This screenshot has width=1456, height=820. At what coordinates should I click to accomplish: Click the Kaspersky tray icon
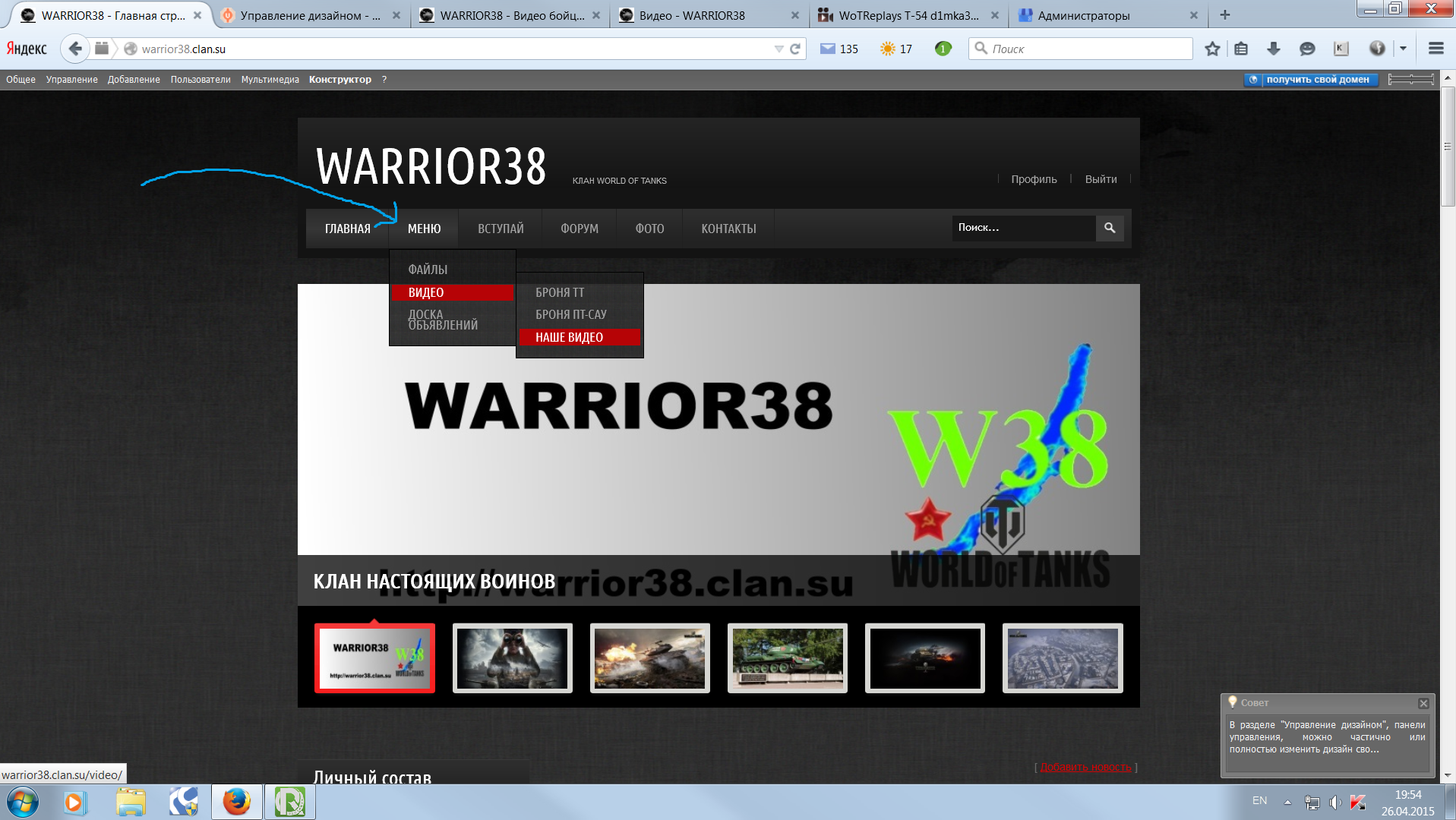[1358, 802]
